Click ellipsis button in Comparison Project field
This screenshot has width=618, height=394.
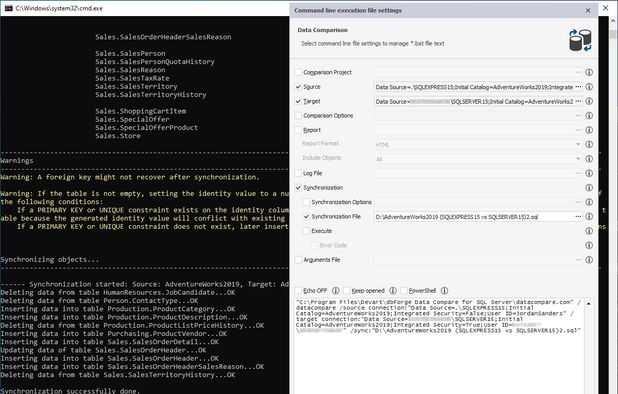[578, 72]
